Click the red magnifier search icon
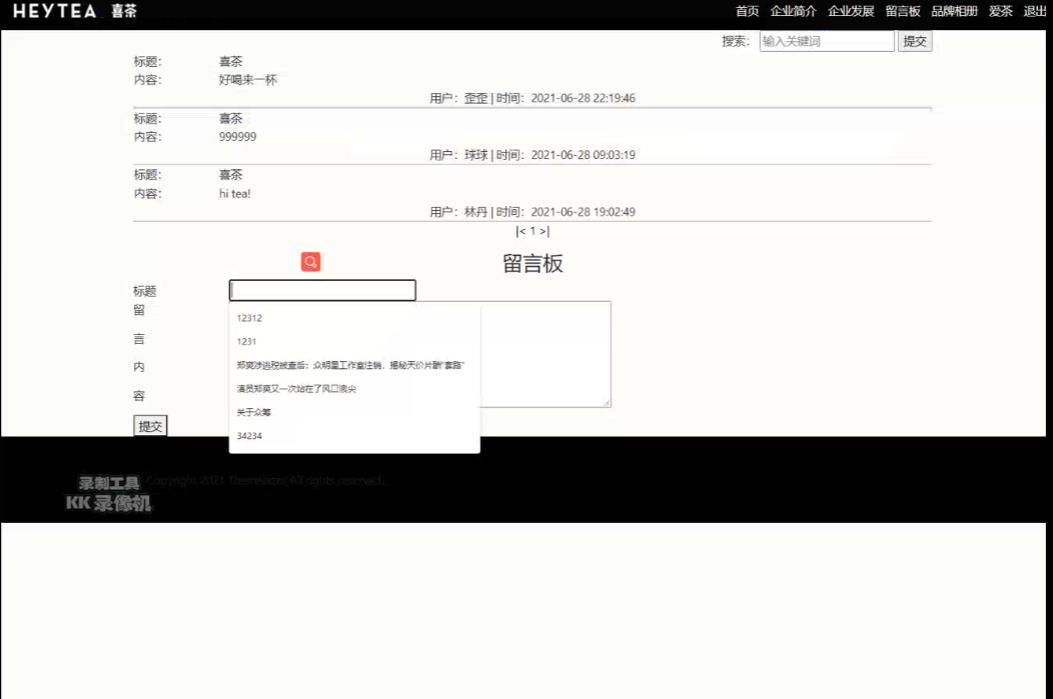 tap(310, 261)
